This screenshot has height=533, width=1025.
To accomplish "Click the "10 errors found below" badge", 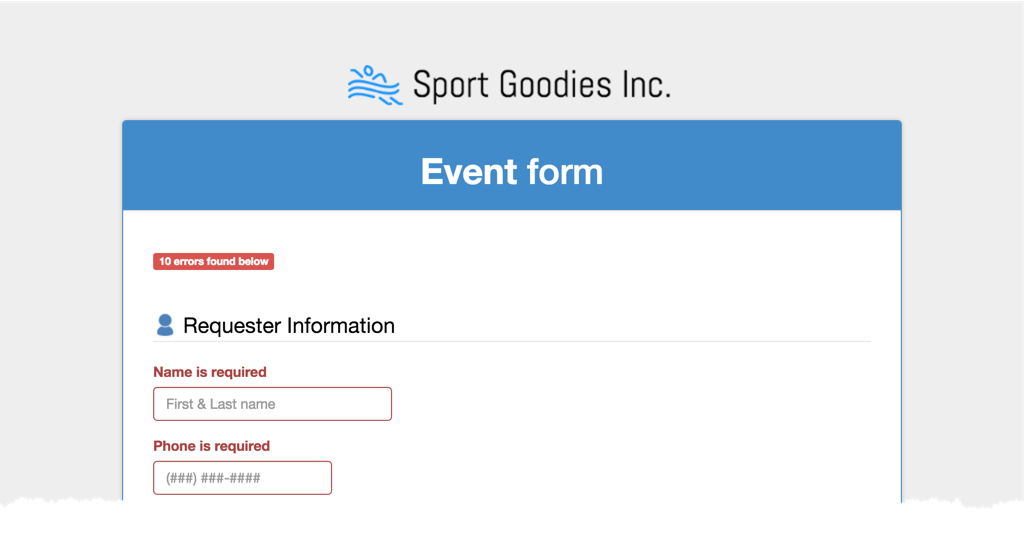I will (x=213, y=262).
